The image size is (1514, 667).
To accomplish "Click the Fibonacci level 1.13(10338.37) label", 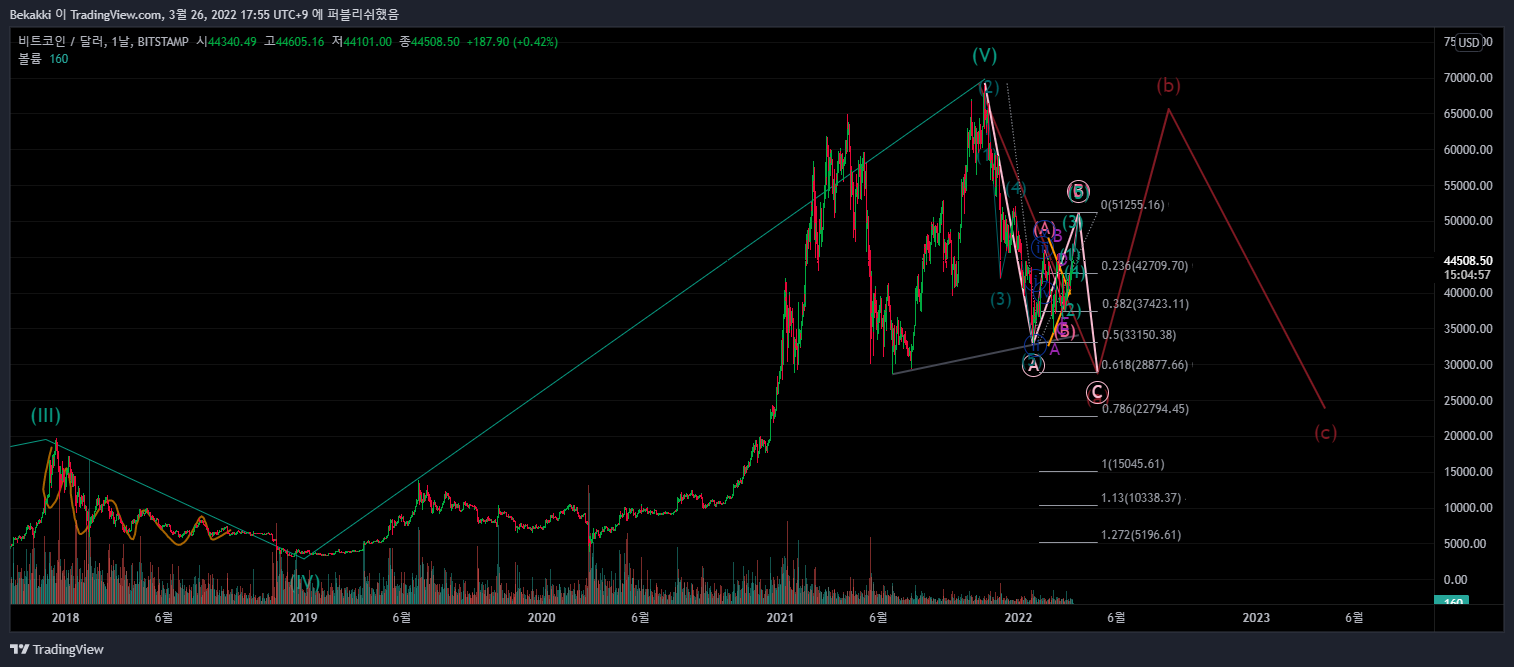I will [1141, 498].
